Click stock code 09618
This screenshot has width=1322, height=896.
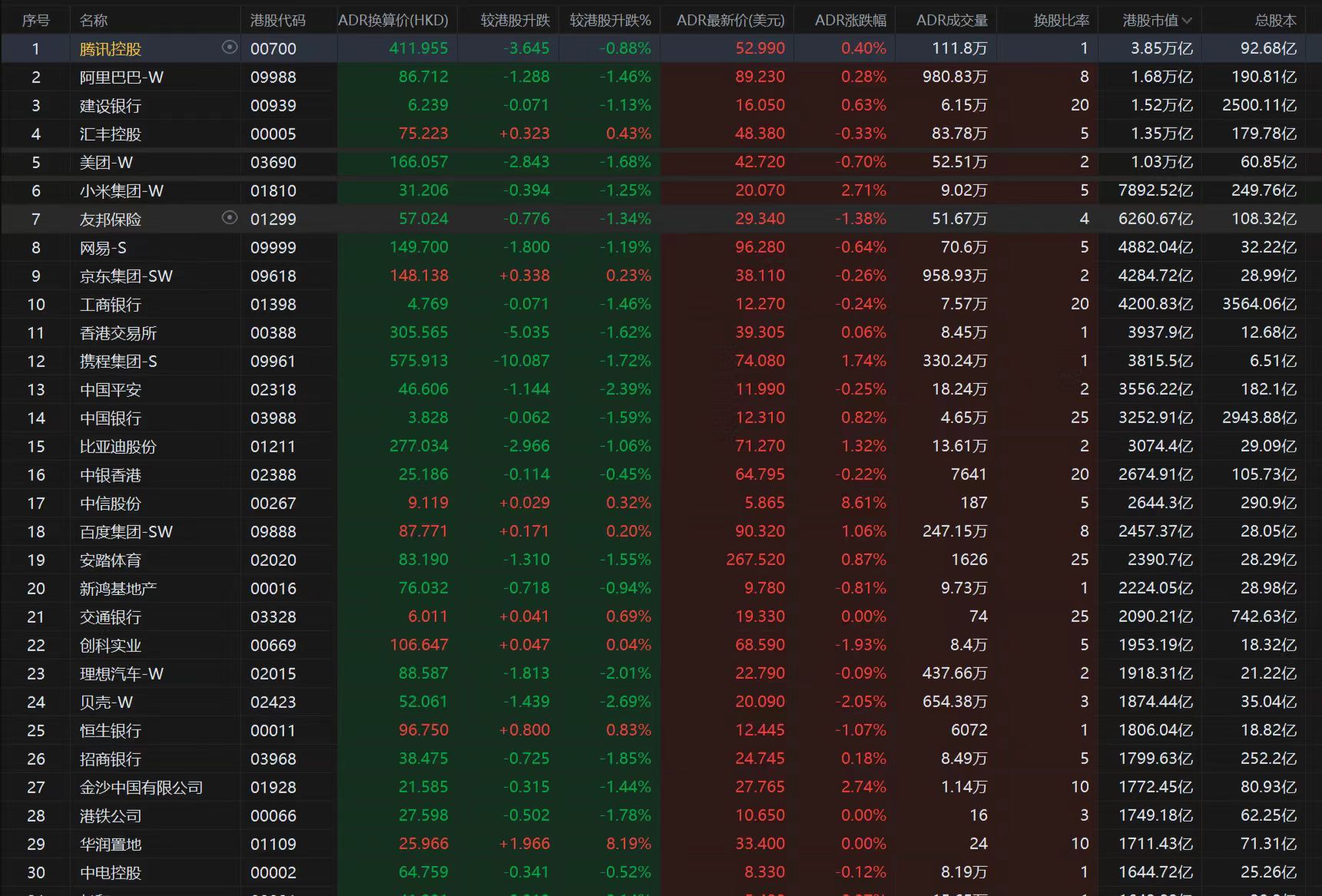click(x=273, y=276)
